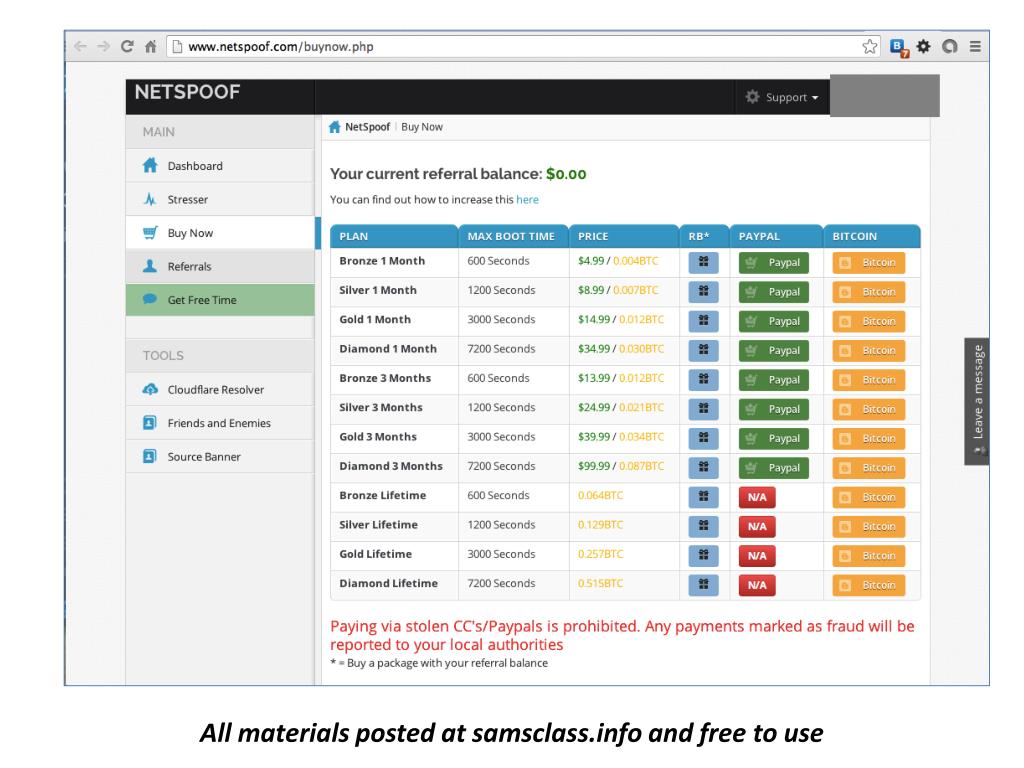Image resolution: width=1024 pixels, height=768 pixels.
Task: Open the browser hamburger menu icon
Action: (975, 46)
